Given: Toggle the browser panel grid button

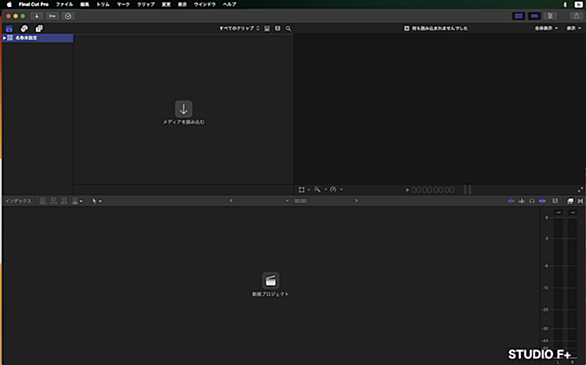Looking at the screenshot, I should (518, 16).
